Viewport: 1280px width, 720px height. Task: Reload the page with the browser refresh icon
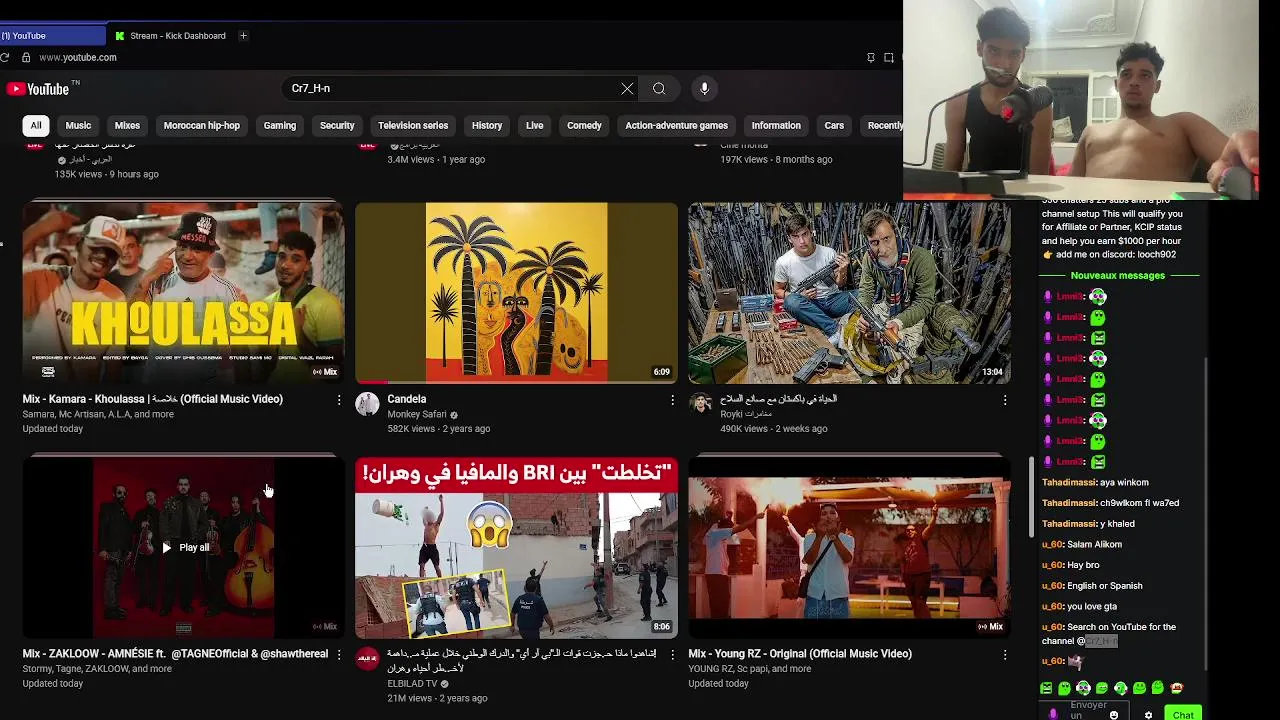coord(5,57)
